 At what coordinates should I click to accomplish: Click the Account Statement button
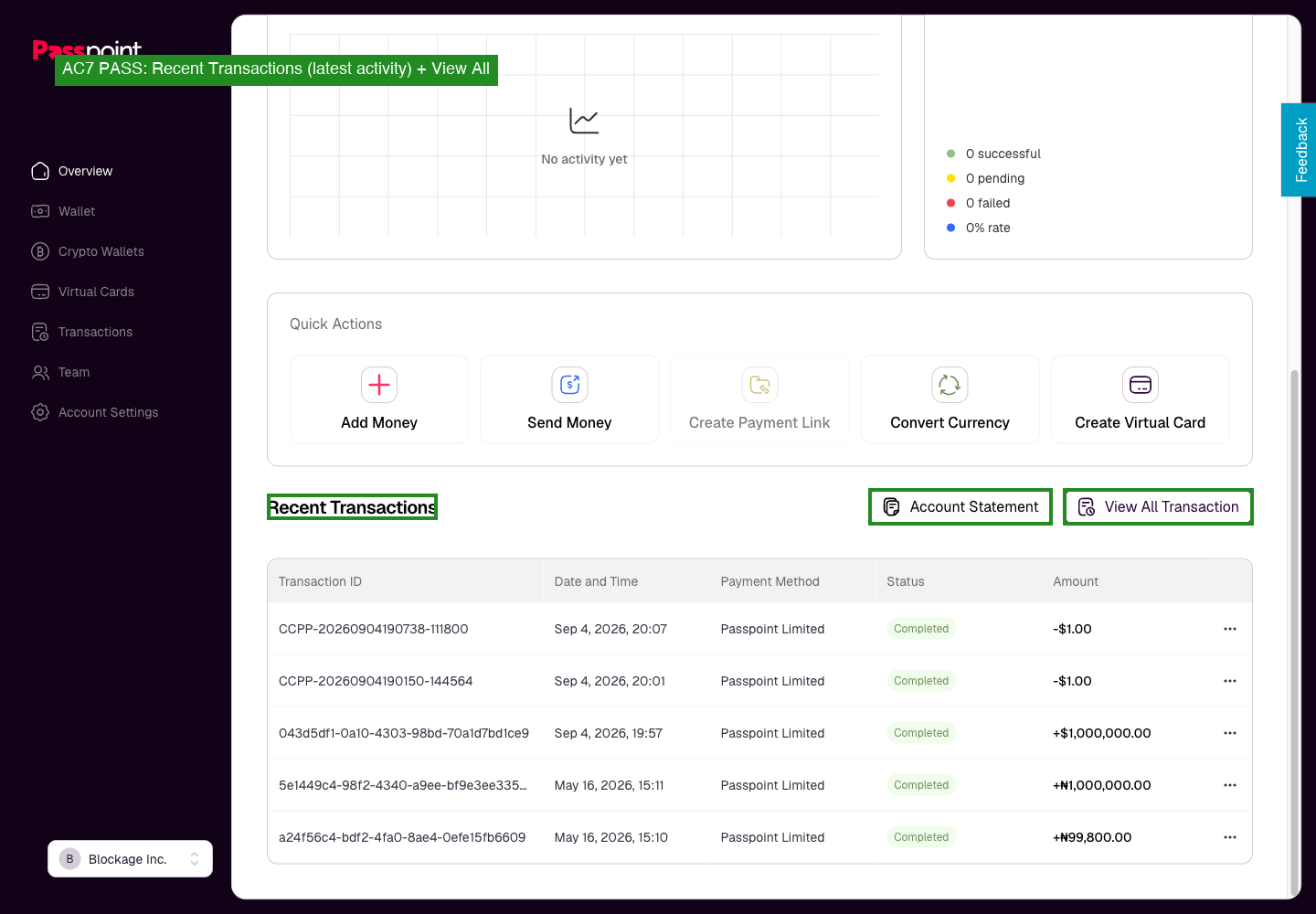[x=960, y=507]
